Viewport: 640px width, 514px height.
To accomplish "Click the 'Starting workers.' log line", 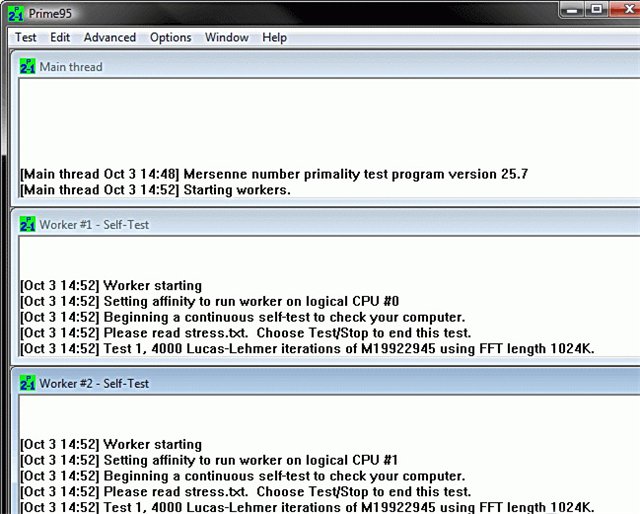I will 155,190.
